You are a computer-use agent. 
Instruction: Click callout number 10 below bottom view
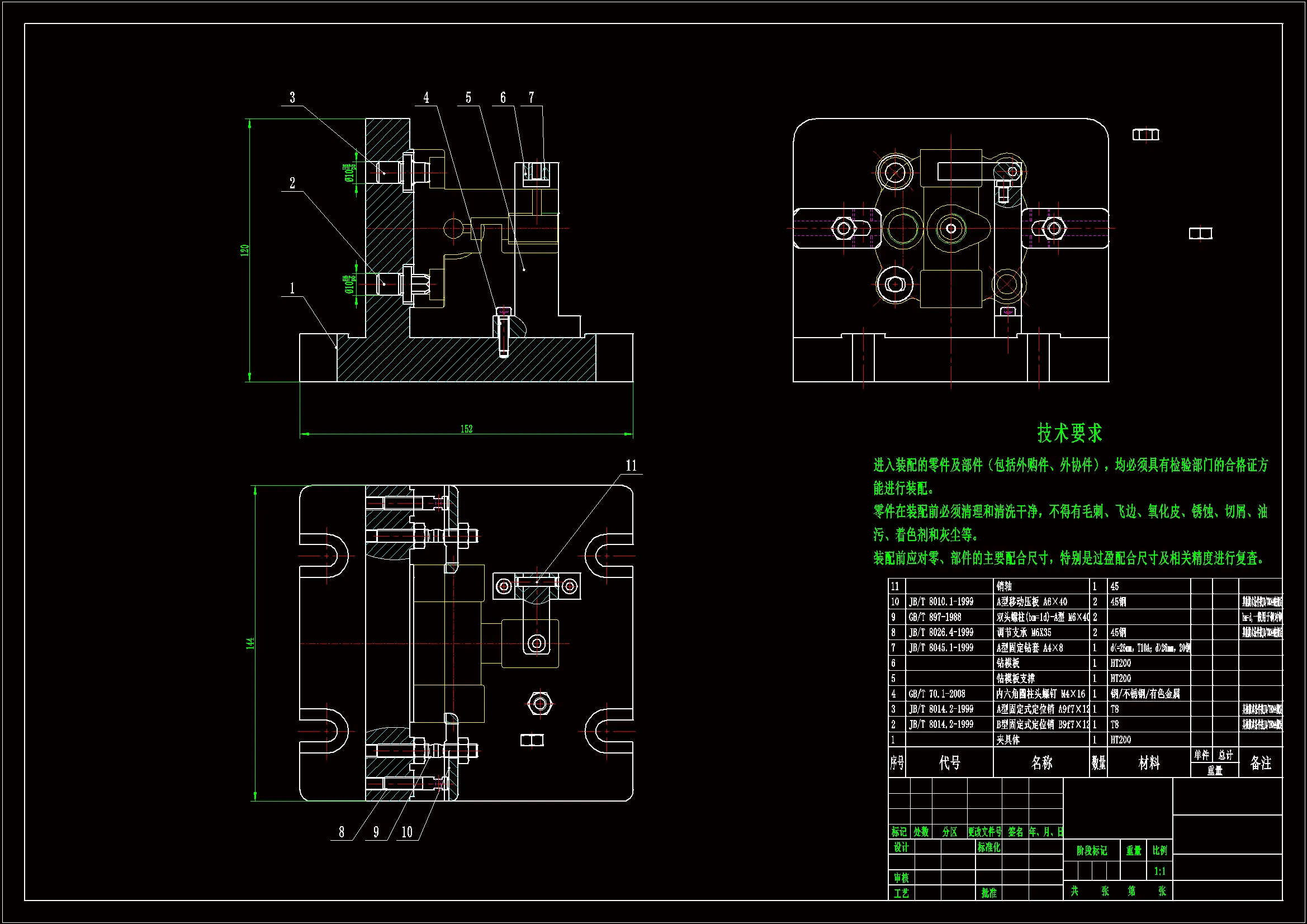click(x=406, y=832)
